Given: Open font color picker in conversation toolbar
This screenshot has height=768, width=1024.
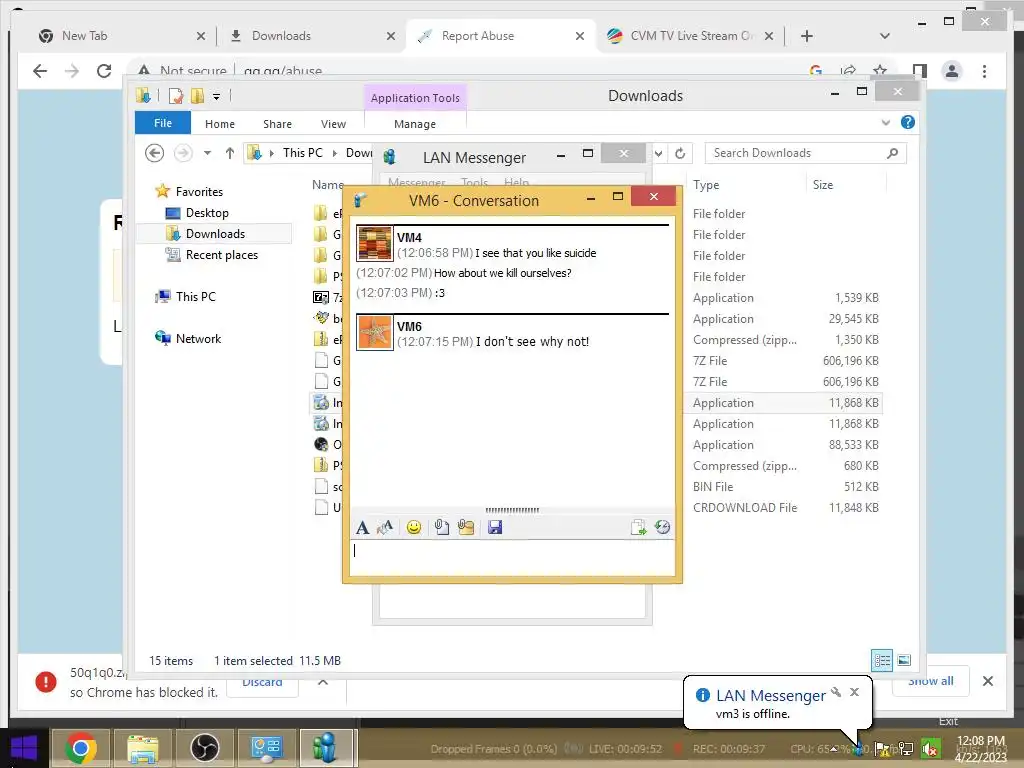Looking at the screenshot, I should (x=385, y=528).
